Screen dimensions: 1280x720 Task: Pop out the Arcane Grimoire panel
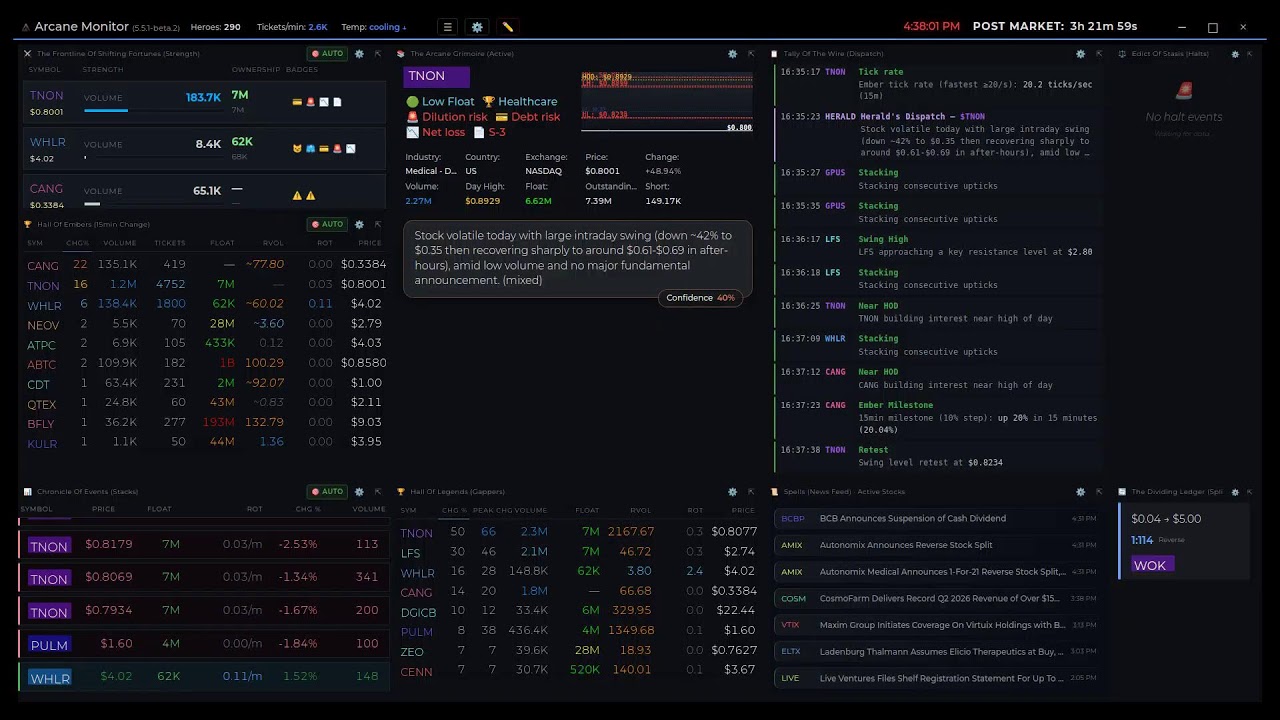pos(751,54)
